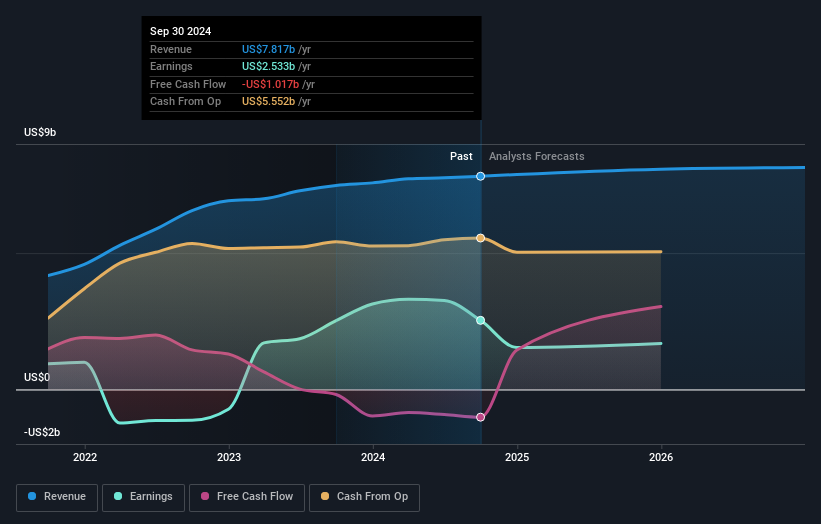Click the Analysts Forecasts label
The image size is (821, 524).
point(537,157)
